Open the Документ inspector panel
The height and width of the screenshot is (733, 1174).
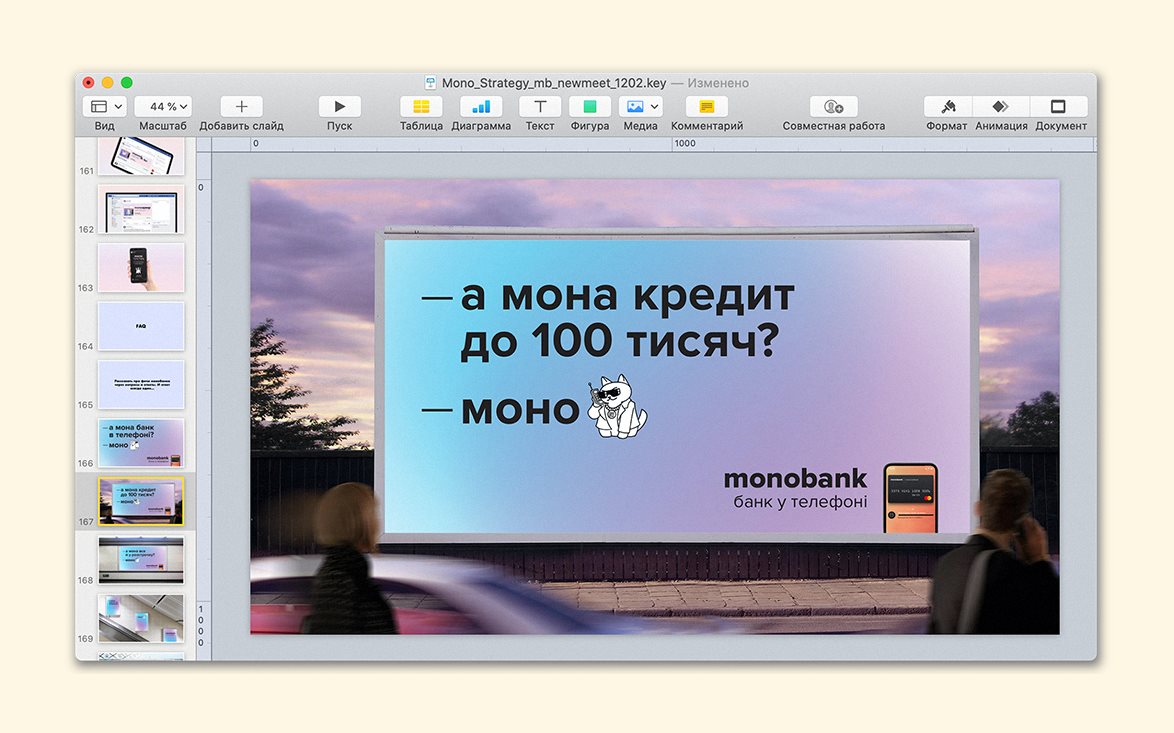pos(1059,106)
